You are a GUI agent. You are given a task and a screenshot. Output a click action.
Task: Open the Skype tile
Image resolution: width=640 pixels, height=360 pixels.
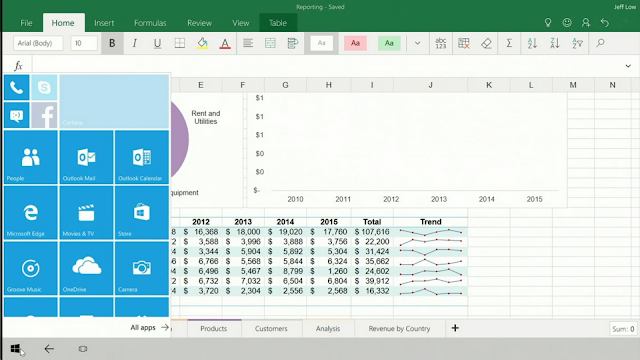click(44, 87)
